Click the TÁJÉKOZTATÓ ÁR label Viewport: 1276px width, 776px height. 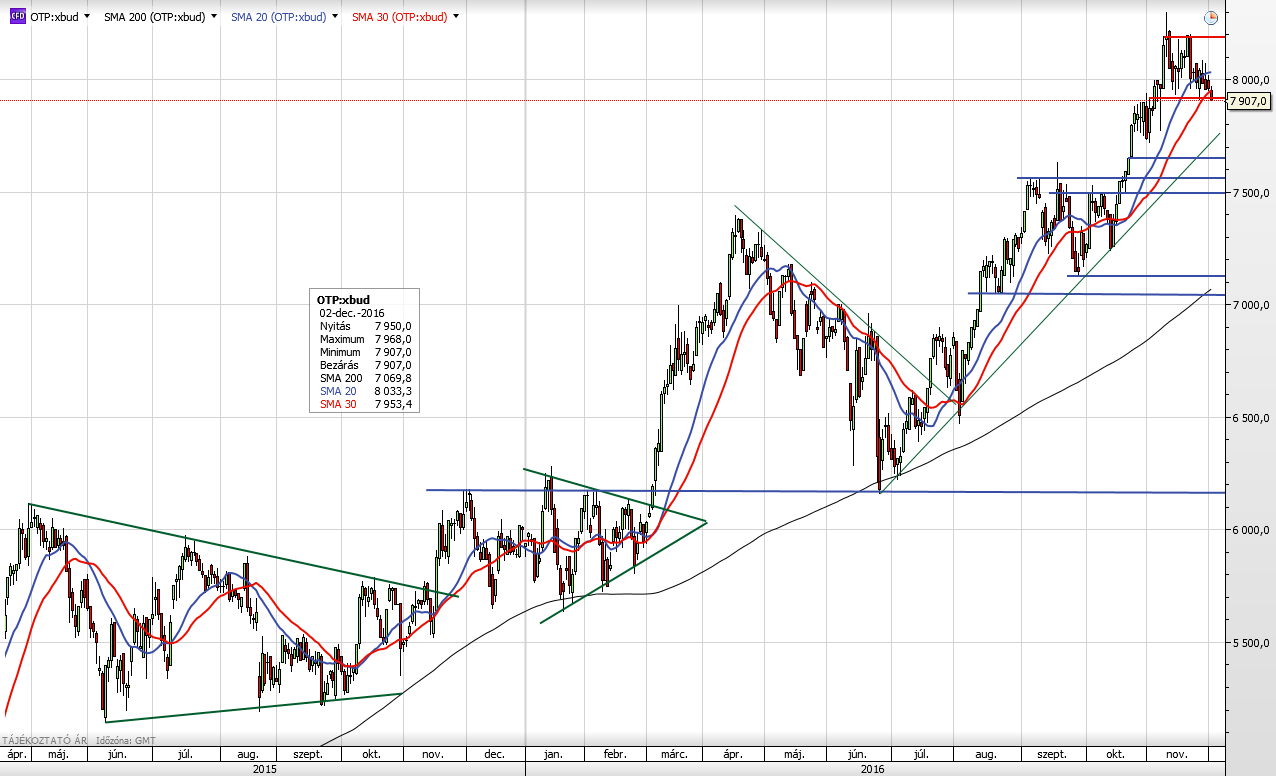point(45,740)
